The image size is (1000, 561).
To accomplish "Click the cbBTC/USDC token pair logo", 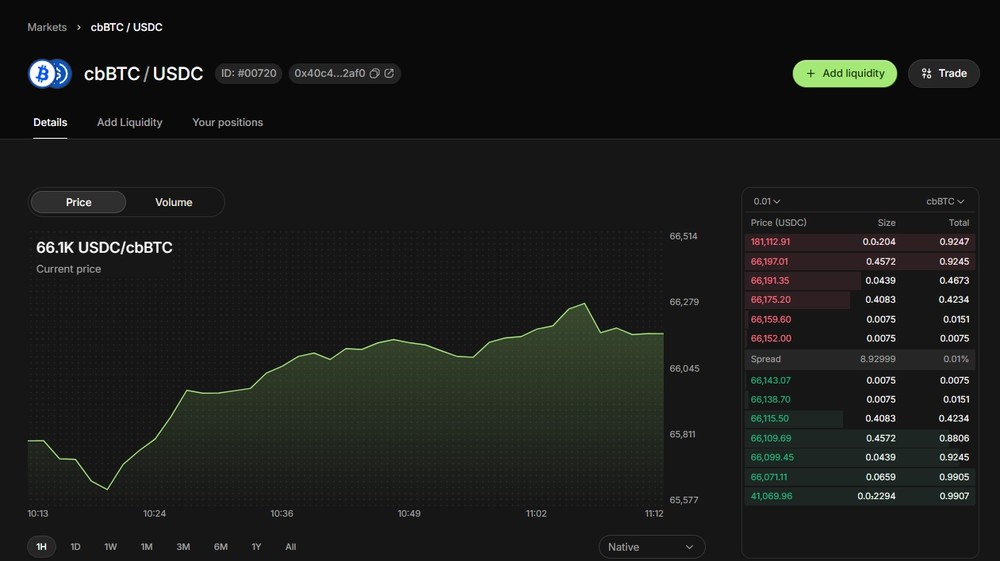I will (x=50, y=73).
